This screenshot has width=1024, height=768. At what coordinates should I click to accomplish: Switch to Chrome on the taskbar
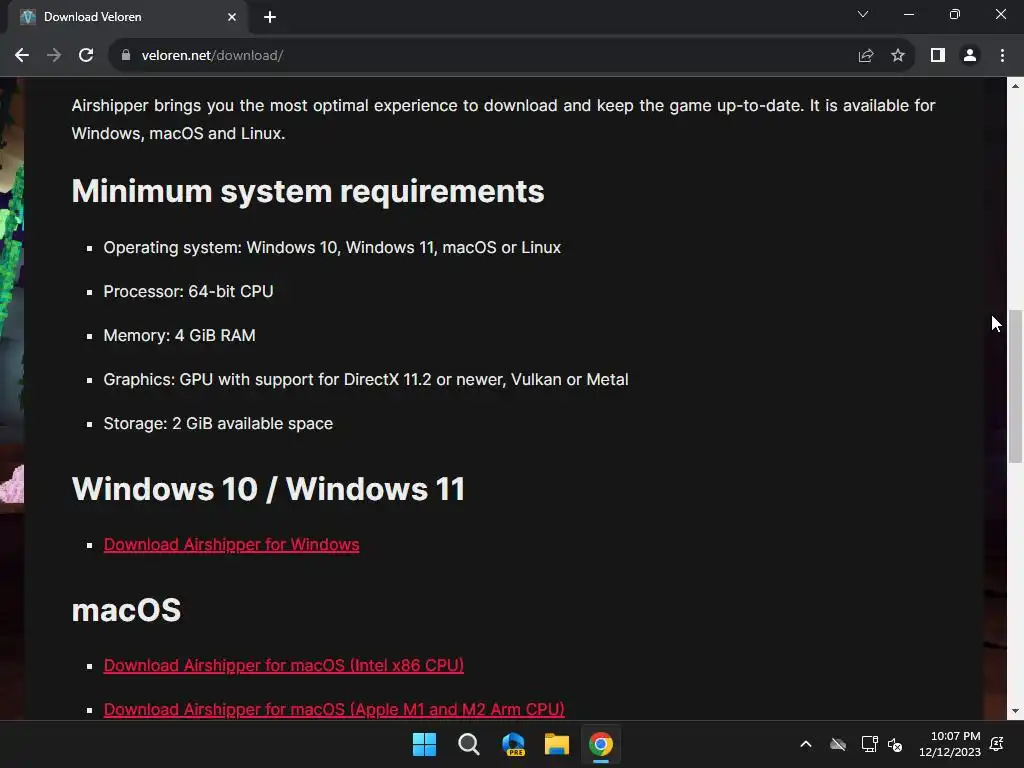(601, 744)
